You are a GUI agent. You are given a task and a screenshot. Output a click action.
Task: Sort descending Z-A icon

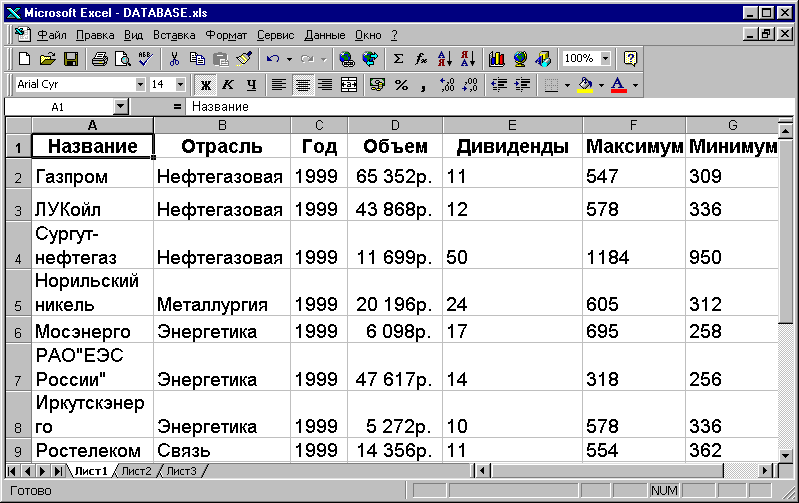coord(468,59)
